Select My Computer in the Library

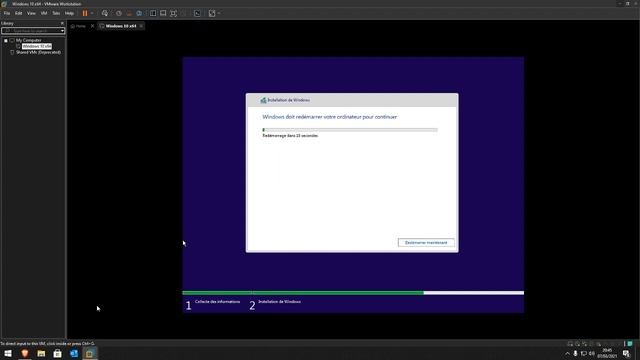29,40
